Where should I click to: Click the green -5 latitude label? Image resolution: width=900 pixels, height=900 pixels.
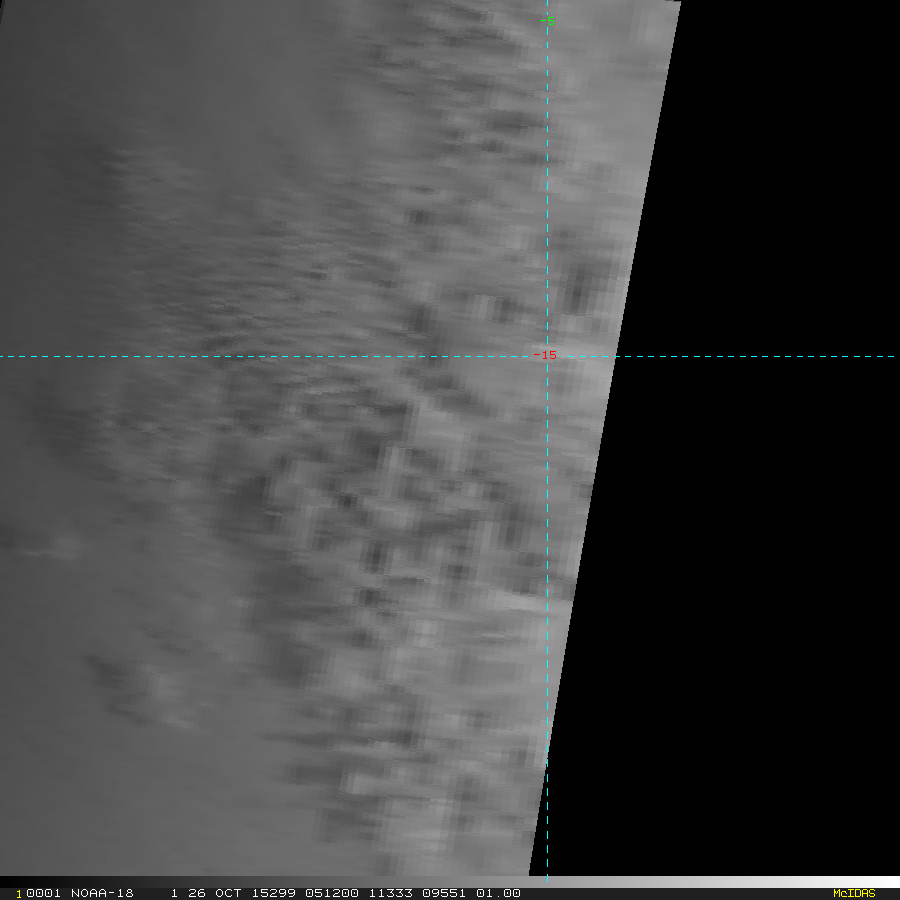[546, 21]
